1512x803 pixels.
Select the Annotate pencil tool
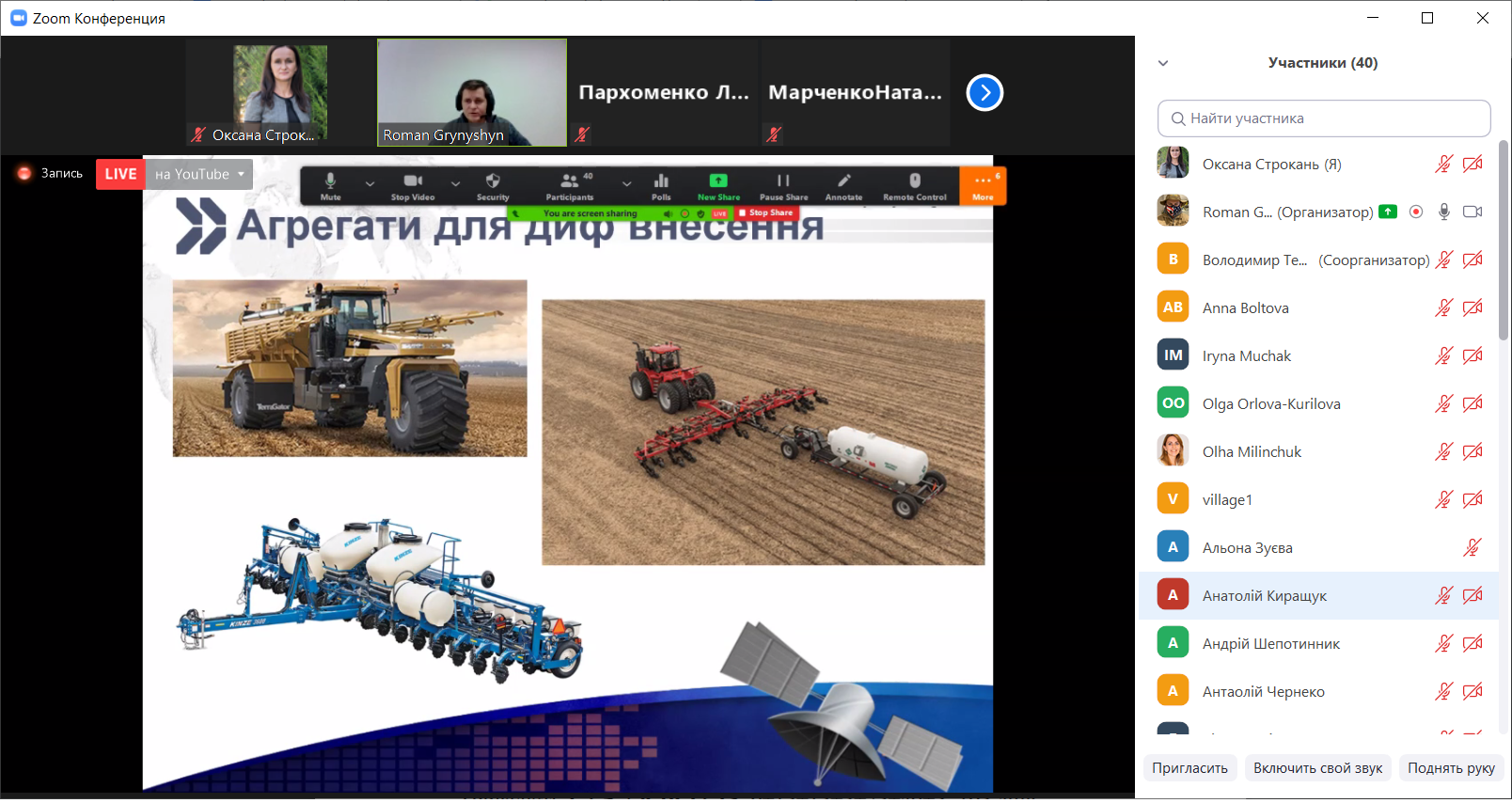[843, 185]
